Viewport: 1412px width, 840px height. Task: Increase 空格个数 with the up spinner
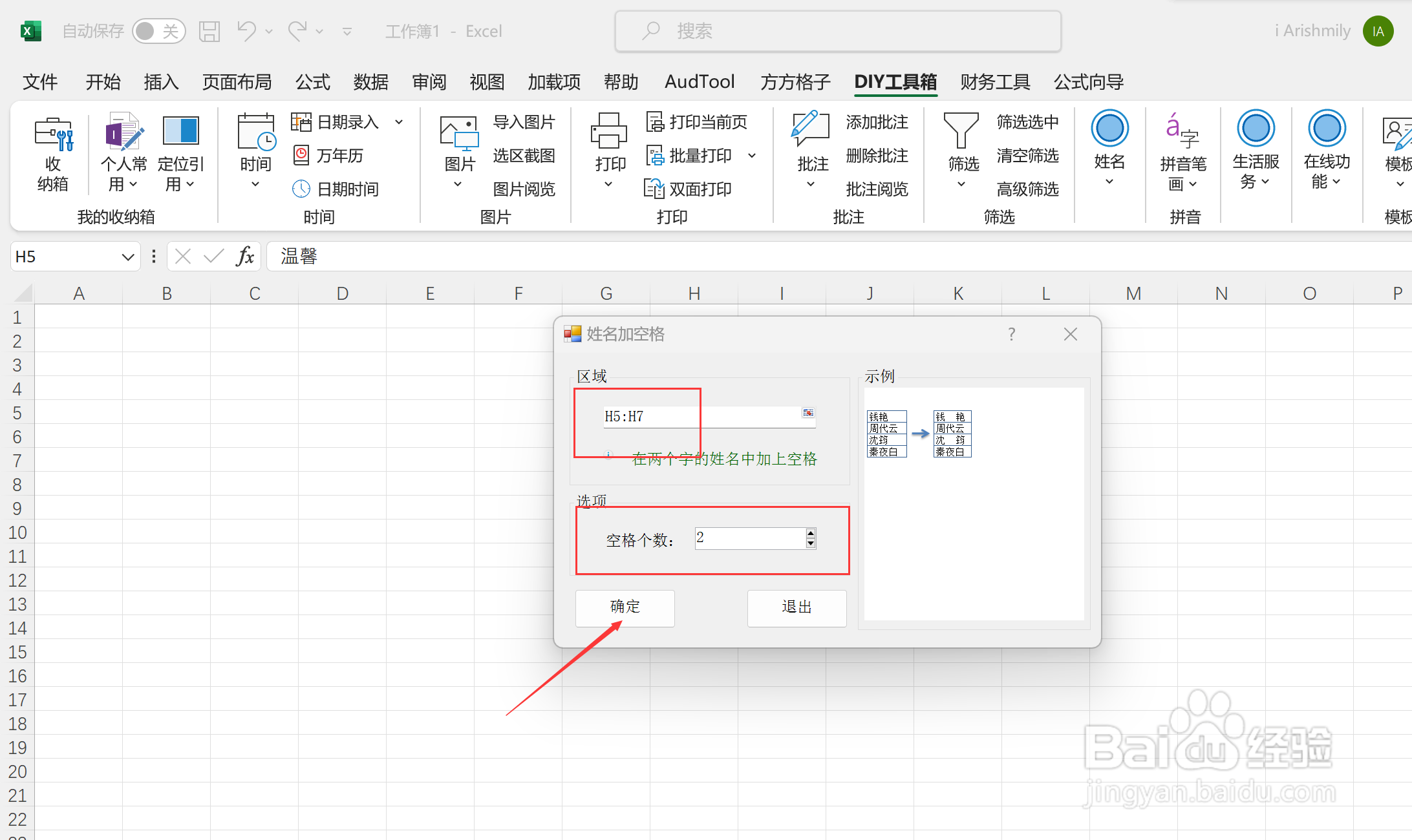[x=811, y=533]
